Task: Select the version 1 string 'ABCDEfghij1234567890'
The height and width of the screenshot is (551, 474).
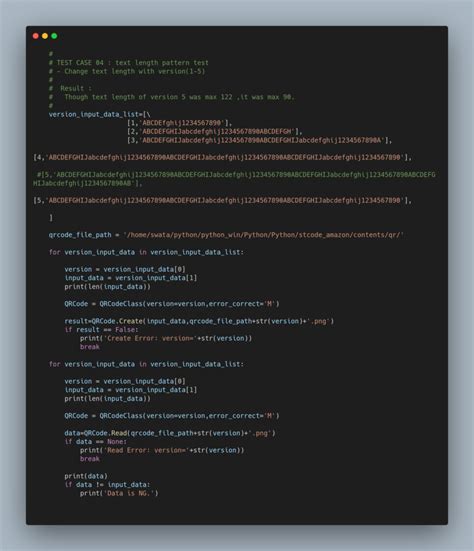Action: pyautogui.click(x=182, y=123)
